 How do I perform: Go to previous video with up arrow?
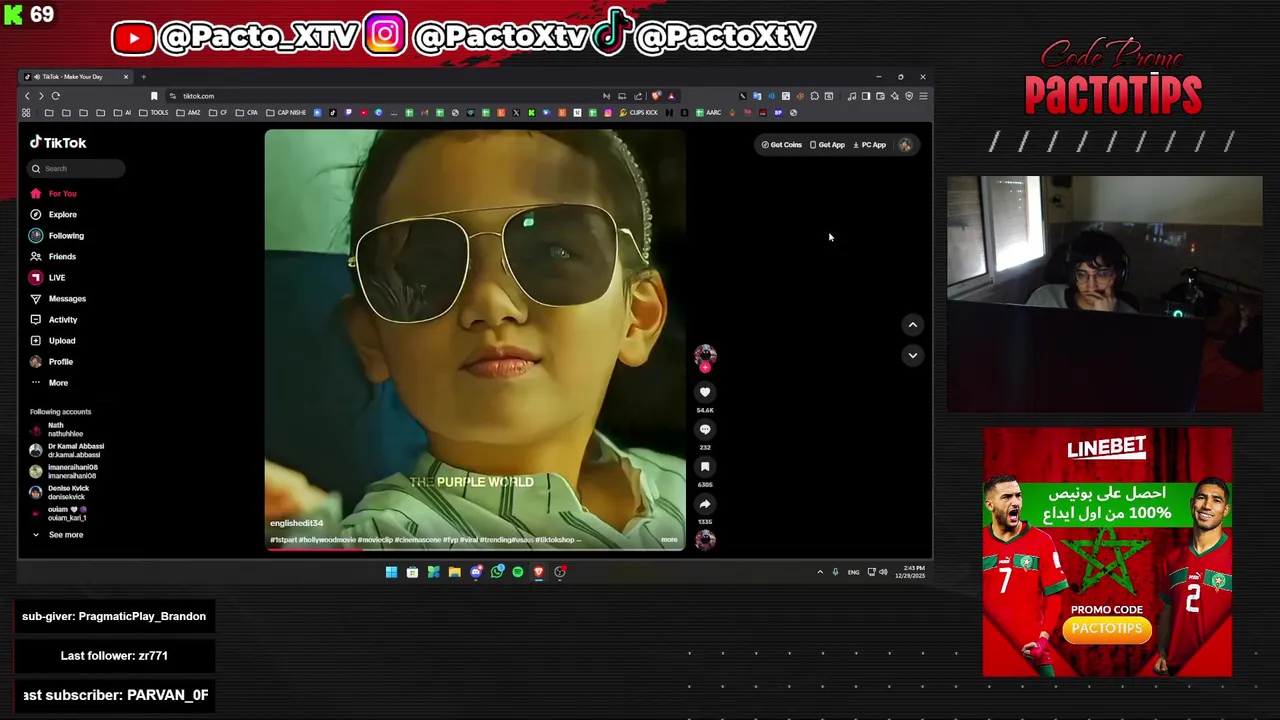(912, 324)
